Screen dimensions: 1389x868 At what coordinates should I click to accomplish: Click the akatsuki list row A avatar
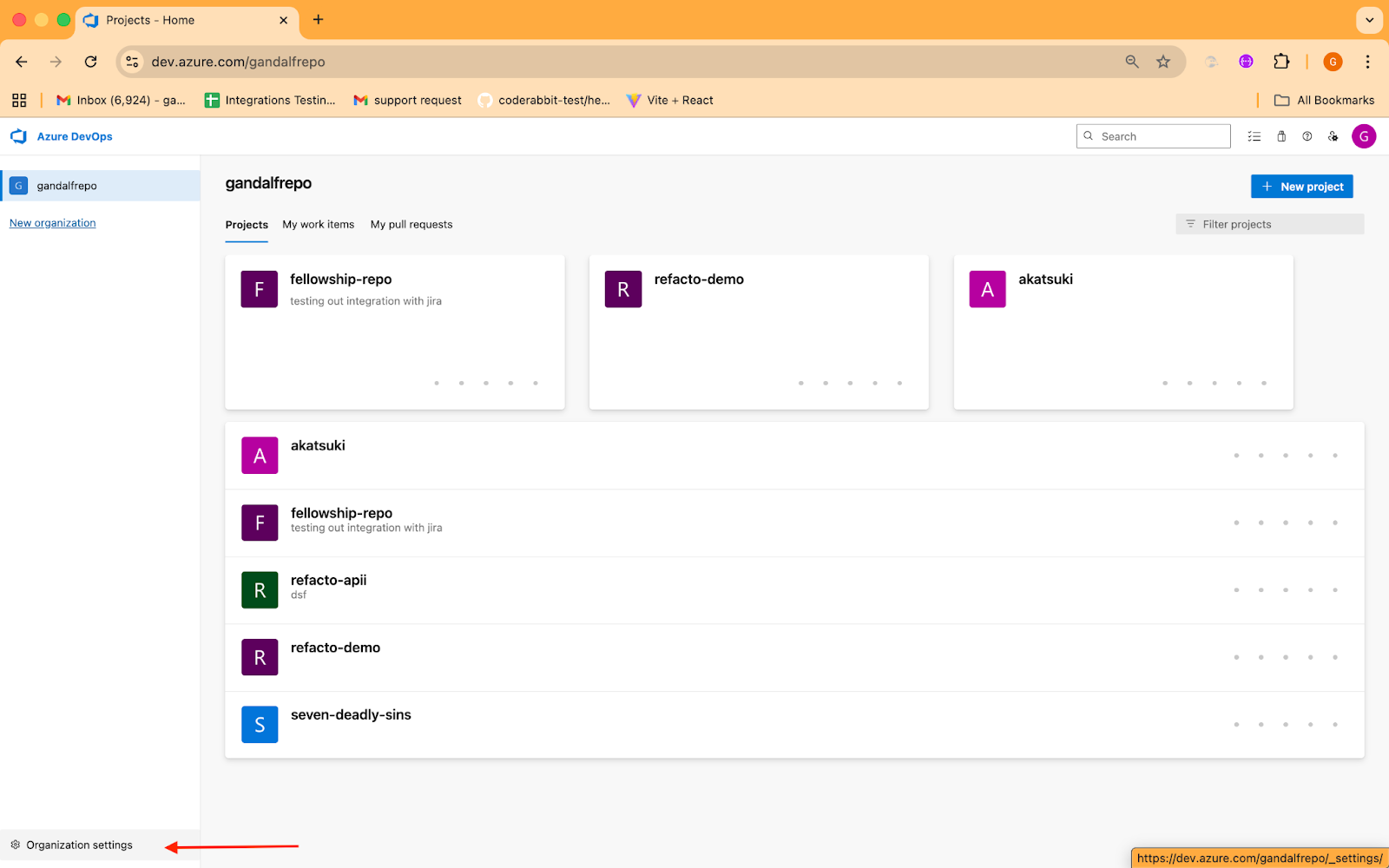point(260,456)
